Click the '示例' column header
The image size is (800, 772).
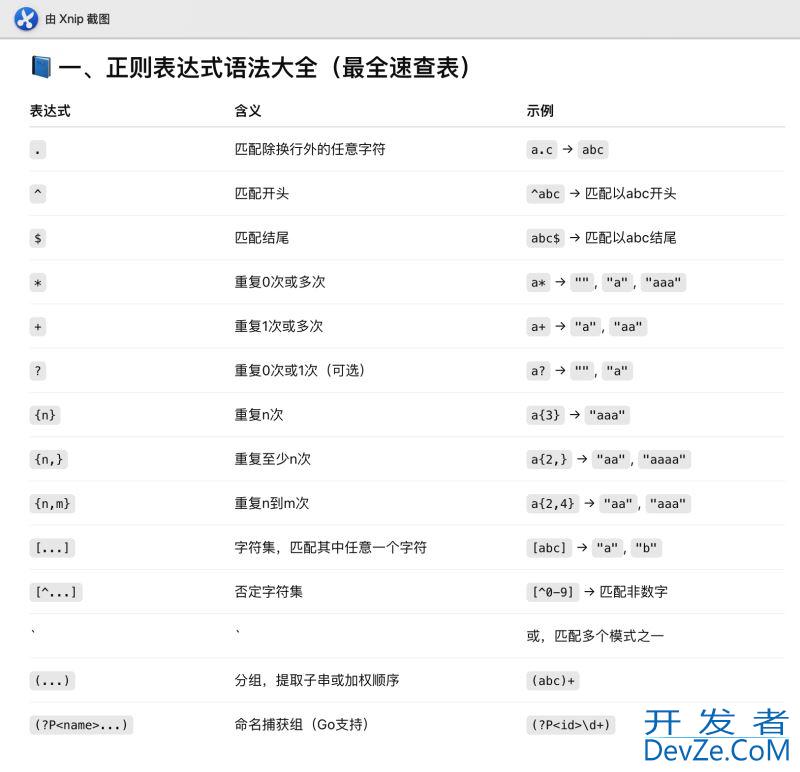click(540, 111)
